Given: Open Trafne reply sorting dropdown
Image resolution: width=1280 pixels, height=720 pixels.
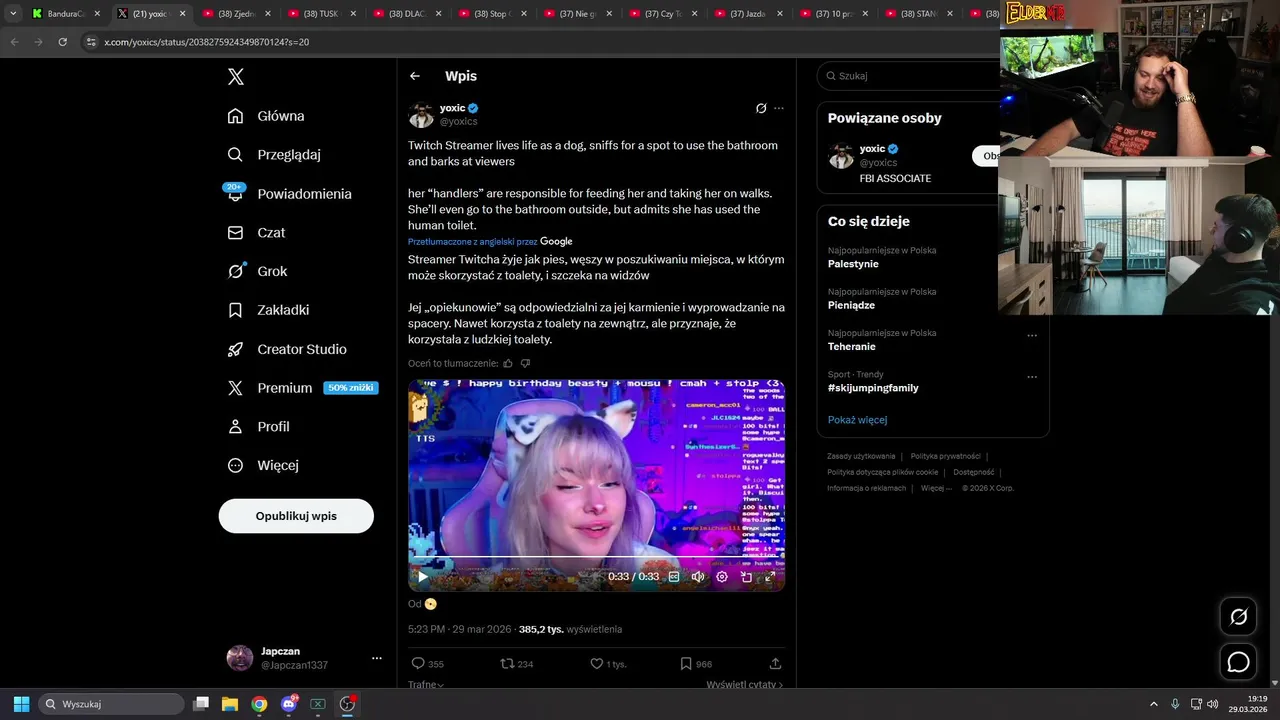Looking at the screenshot, I should point(426,685).
